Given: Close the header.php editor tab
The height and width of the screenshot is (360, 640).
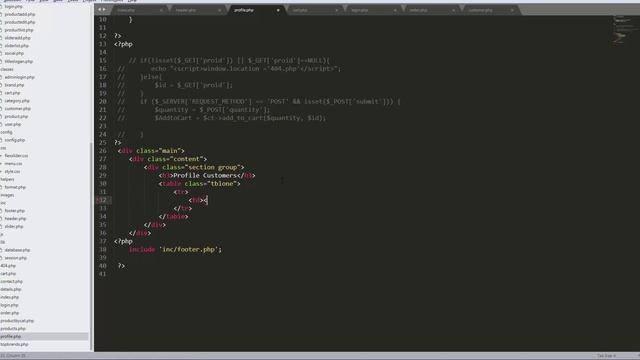Looking at the screenshot, I should 220,10.
